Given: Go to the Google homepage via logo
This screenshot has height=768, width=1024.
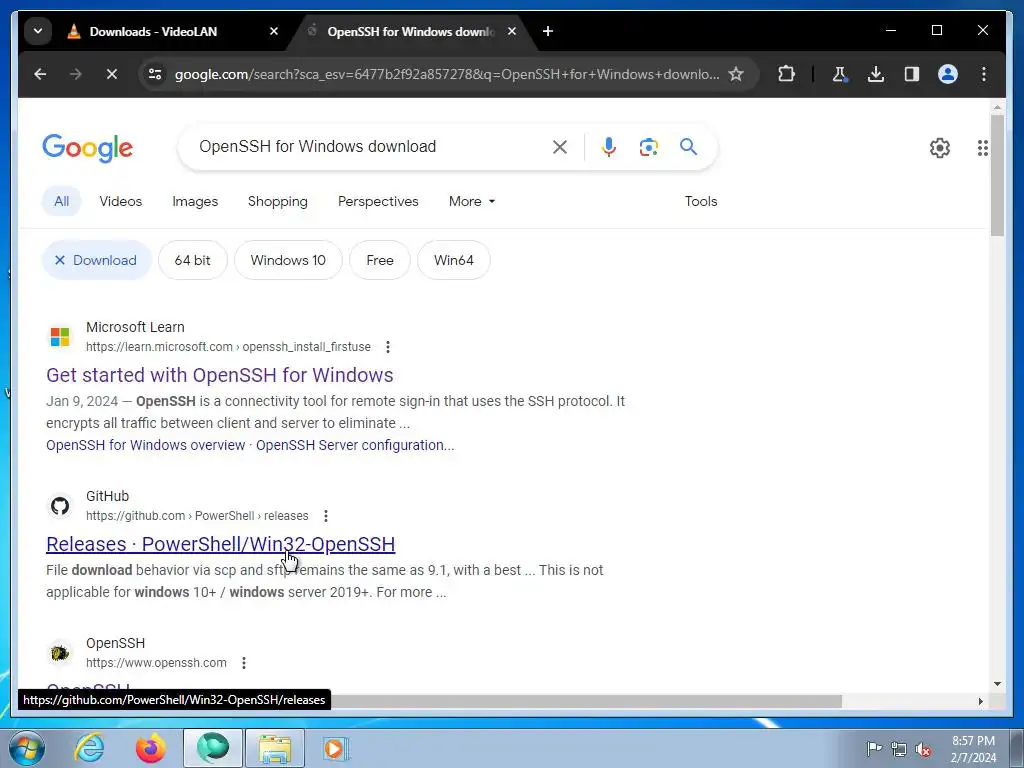Looking at the screenshot, I should [x=88, y=148].
